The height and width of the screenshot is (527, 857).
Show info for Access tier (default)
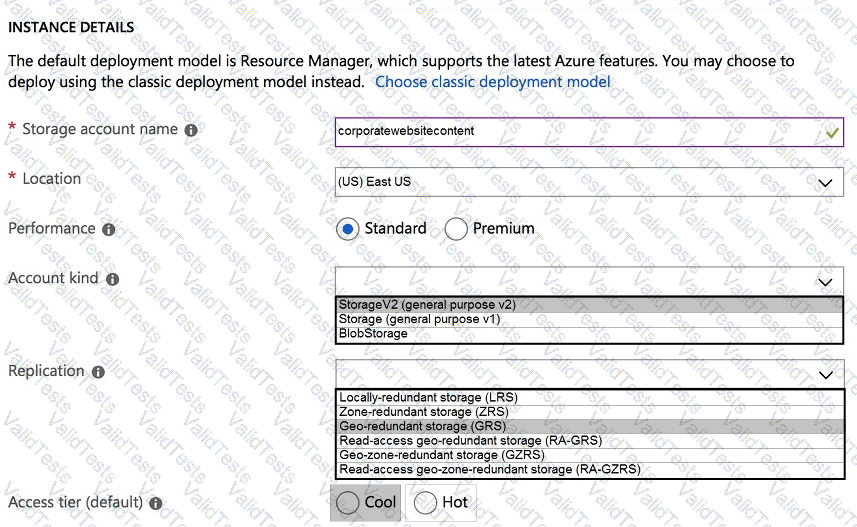[156, 503]
